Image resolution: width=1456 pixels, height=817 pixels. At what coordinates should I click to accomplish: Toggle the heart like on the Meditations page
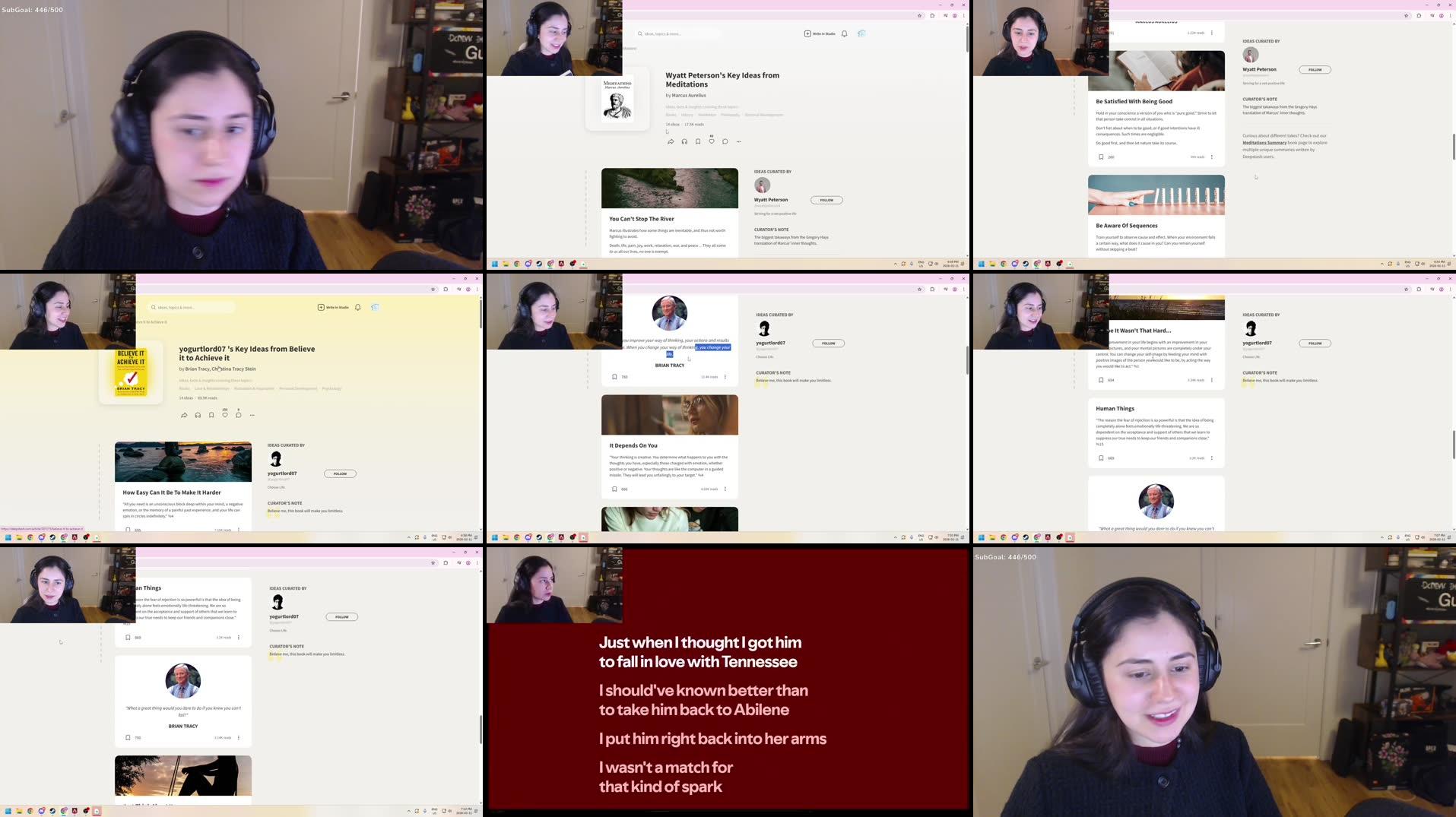pyautogui.click(x=712, y=141)
